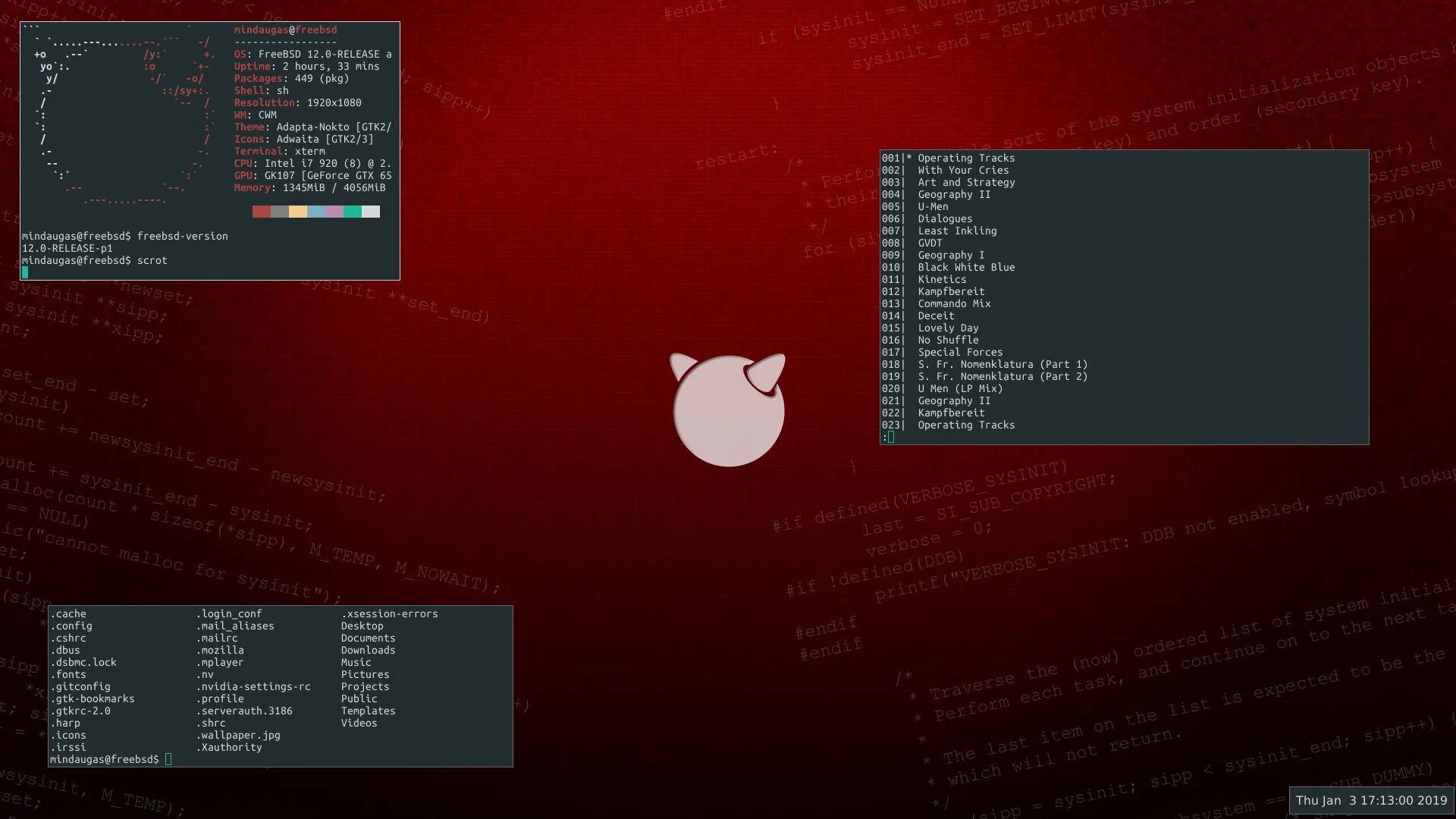1456x819 pixels.
Task: Click the FreeBSD Beastie logo on desktop
Action: click(x=728, y=409)
